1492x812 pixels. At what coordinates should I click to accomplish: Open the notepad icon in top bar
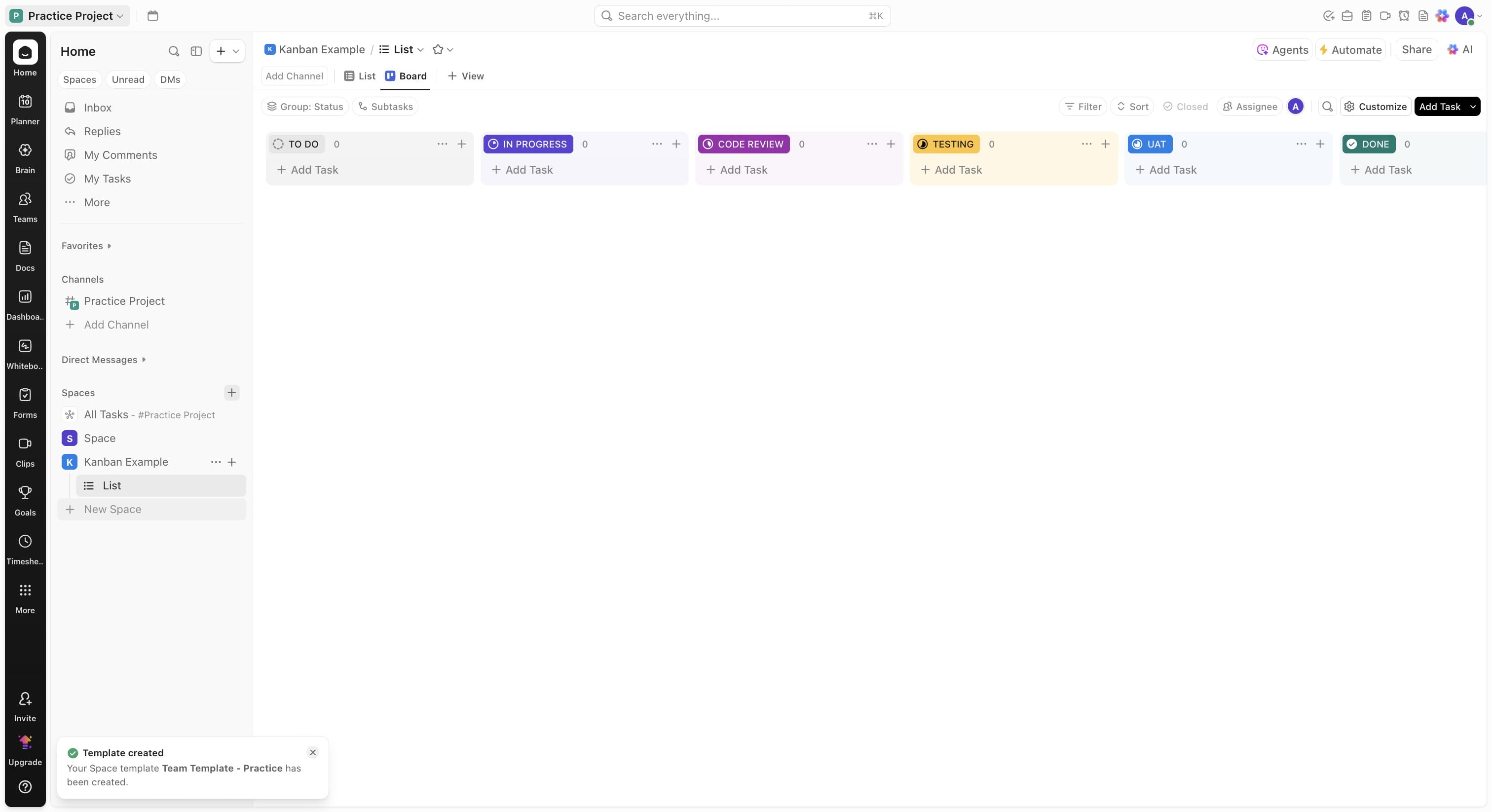tap(1366, 16)
